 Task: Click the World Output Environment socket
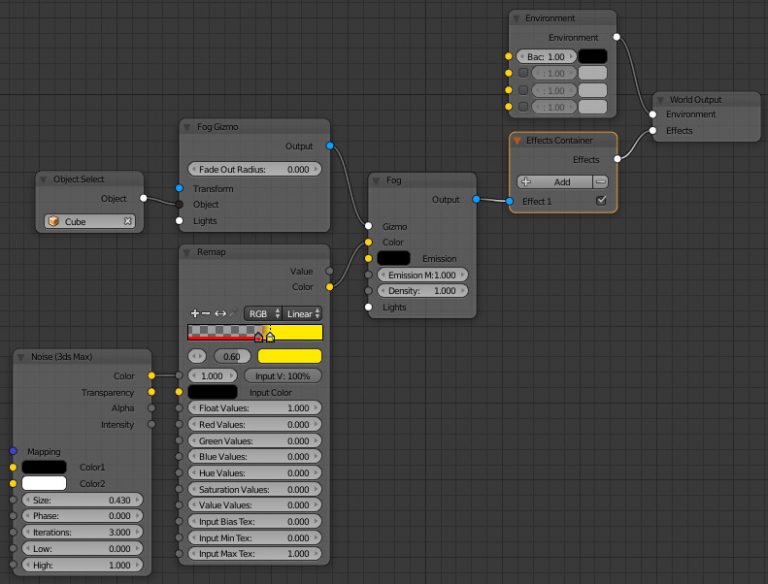[x=653, y=114]
